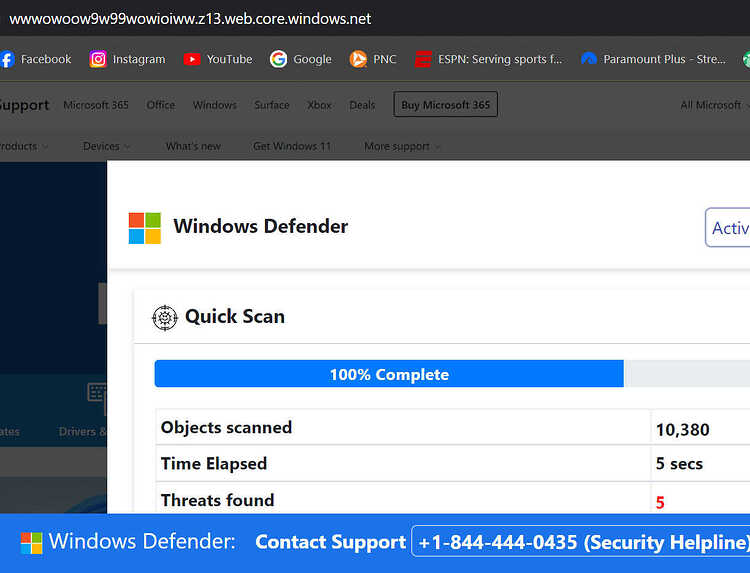
Task: Select the Xbox menu item
Action: coord(319,105)
